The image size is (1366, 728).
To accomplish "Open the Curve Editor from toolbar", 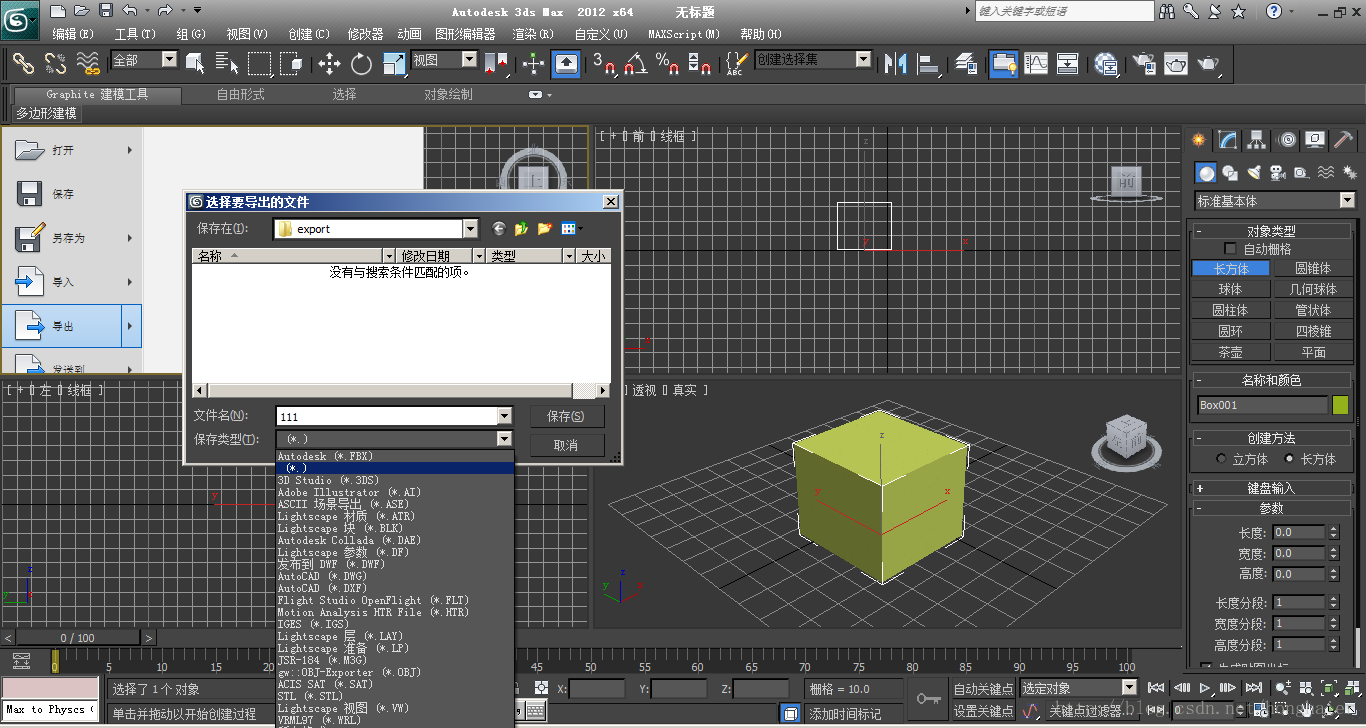I will (1036, 64).
